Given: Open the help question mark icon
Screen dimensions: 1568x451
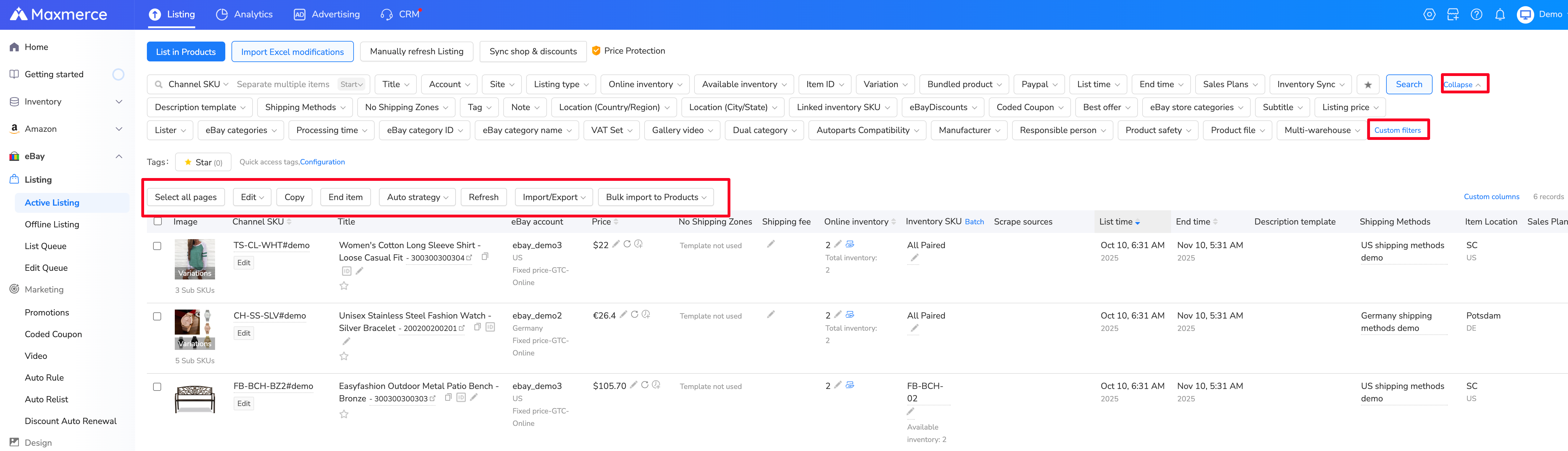Looking at the screenshot, I should 1476,15.
